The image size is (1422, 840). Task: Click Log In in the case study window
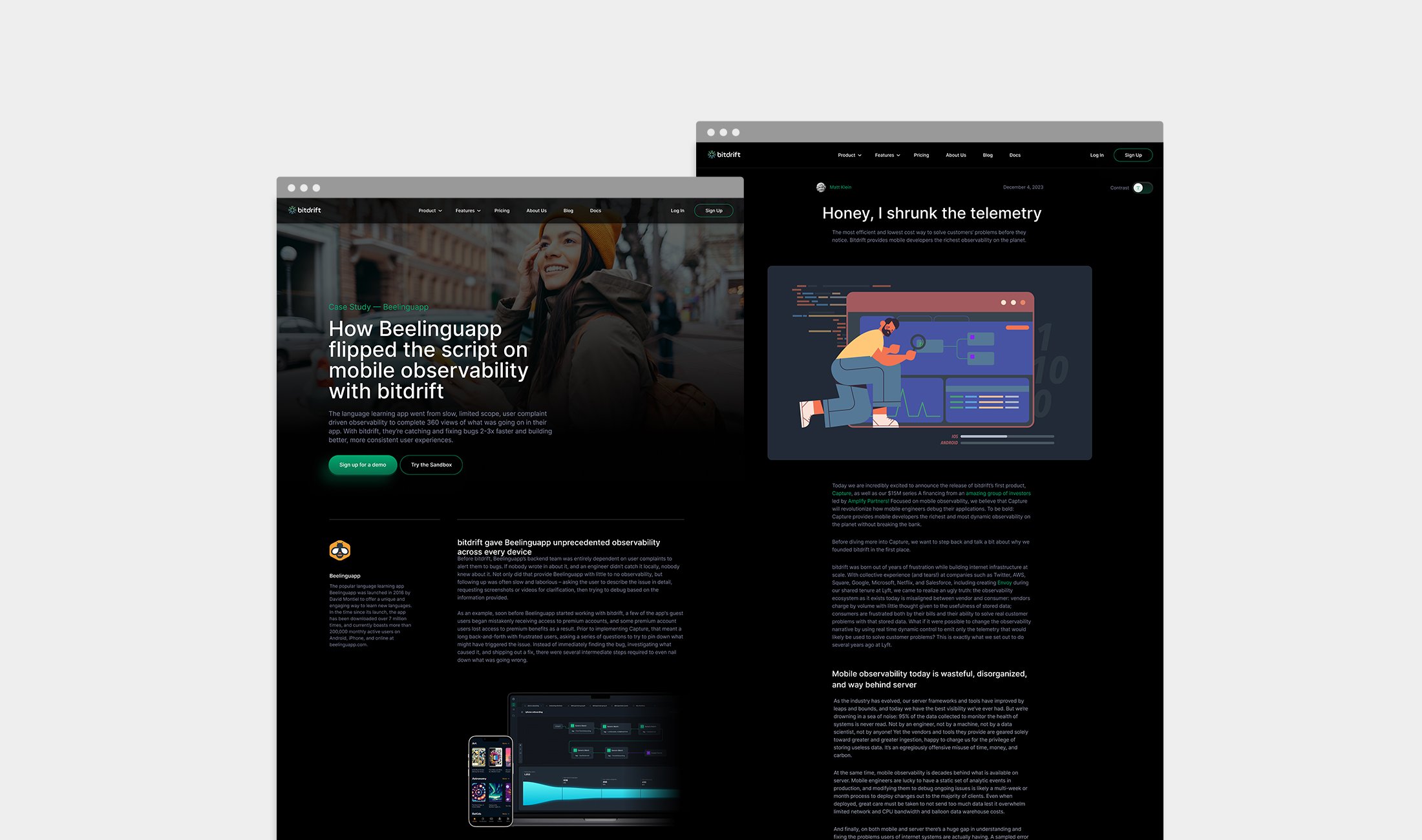[677, 211]
